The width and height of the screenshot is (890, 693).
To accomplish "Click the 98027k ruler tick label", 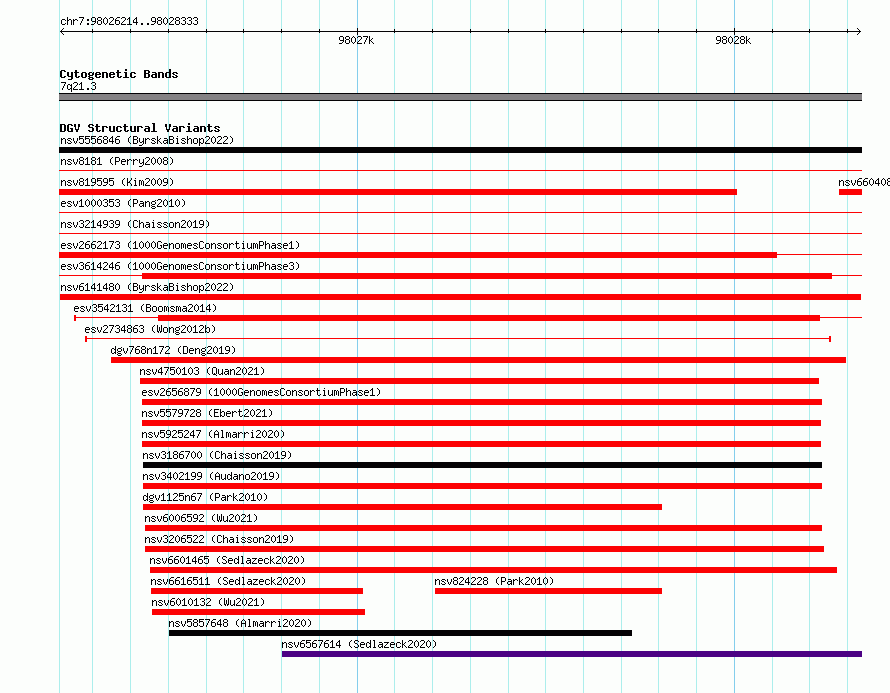I will [x=356, y=40].
